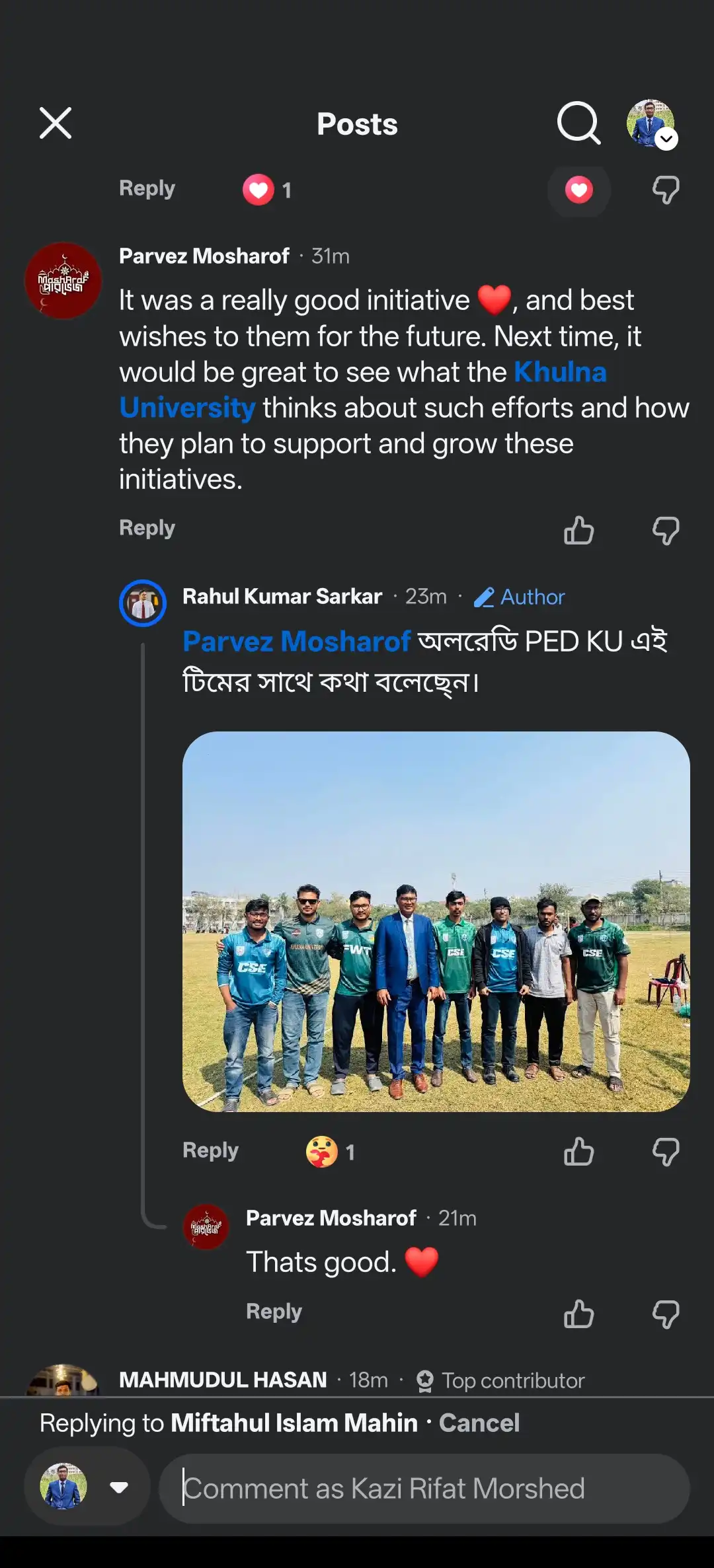This screenshot has width=714, height=1568.
Task: Thumbs-down Rahul Kumar Sarkar's photo reply
Action: point(665,1152)
